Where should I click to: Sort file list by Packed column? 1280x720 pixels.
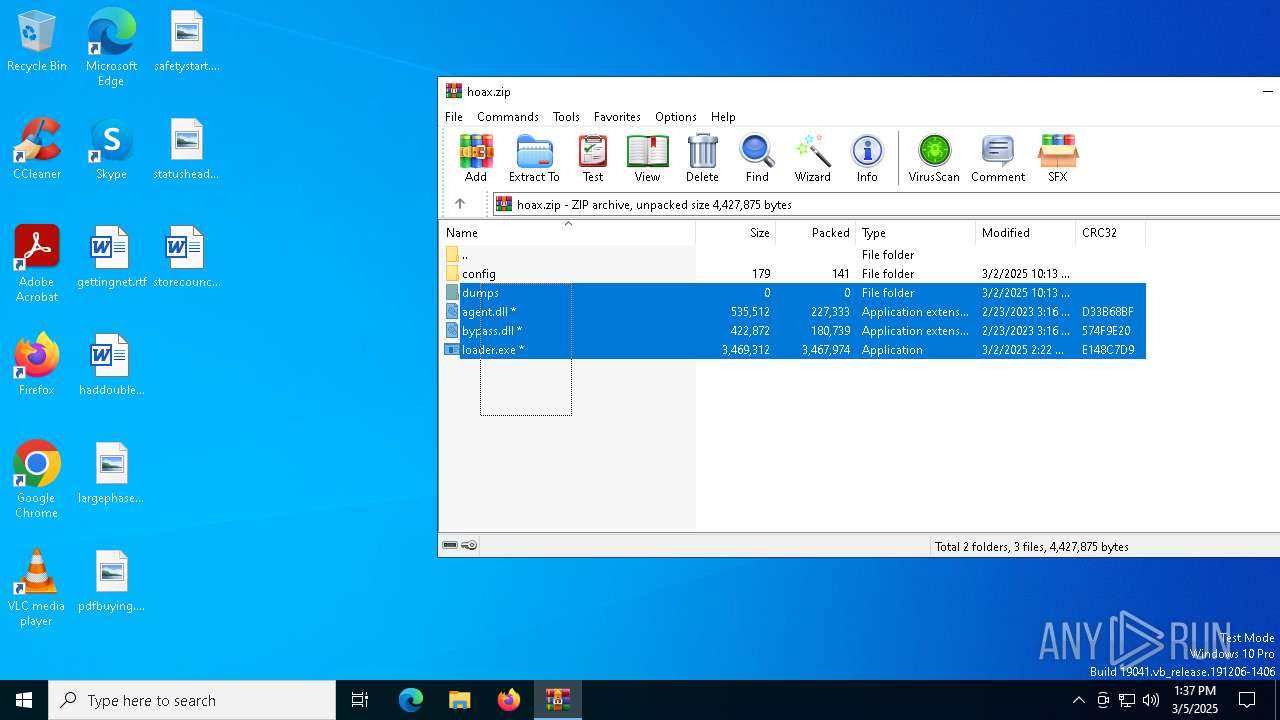pos(816,233)
